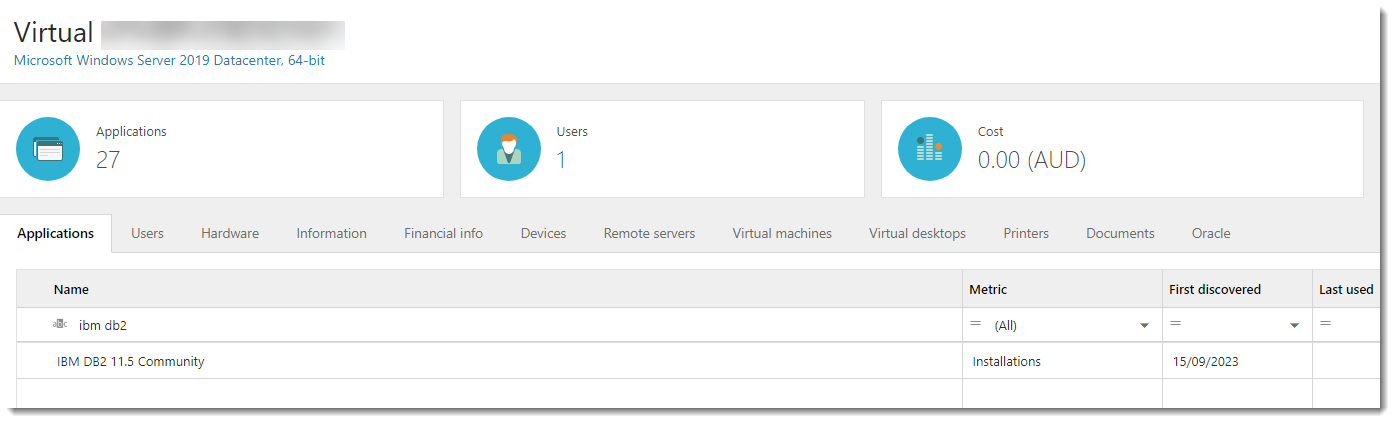This screenshot has width=1395, height=423.
Task: Open the Metric (All) filter dropdown
Action: pyautogui.click(x=1144, y=326)
